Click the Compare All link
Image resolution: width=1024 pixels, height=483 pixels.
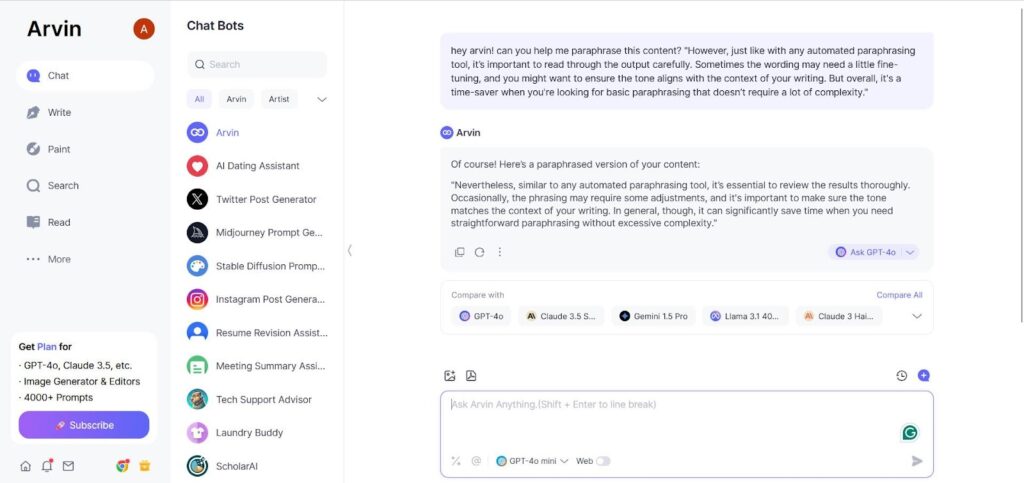pos(899,295)
